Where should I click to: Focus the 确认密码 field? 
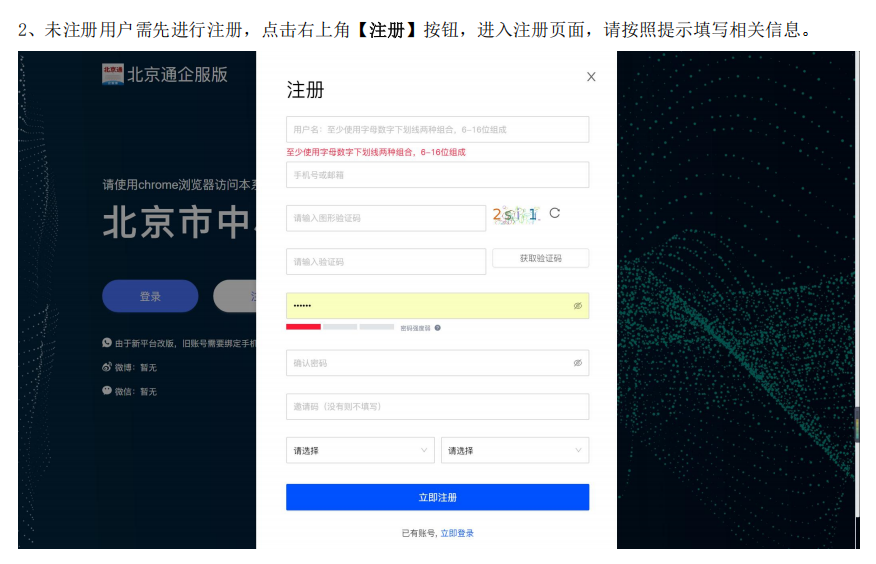[x=437, y=363]
